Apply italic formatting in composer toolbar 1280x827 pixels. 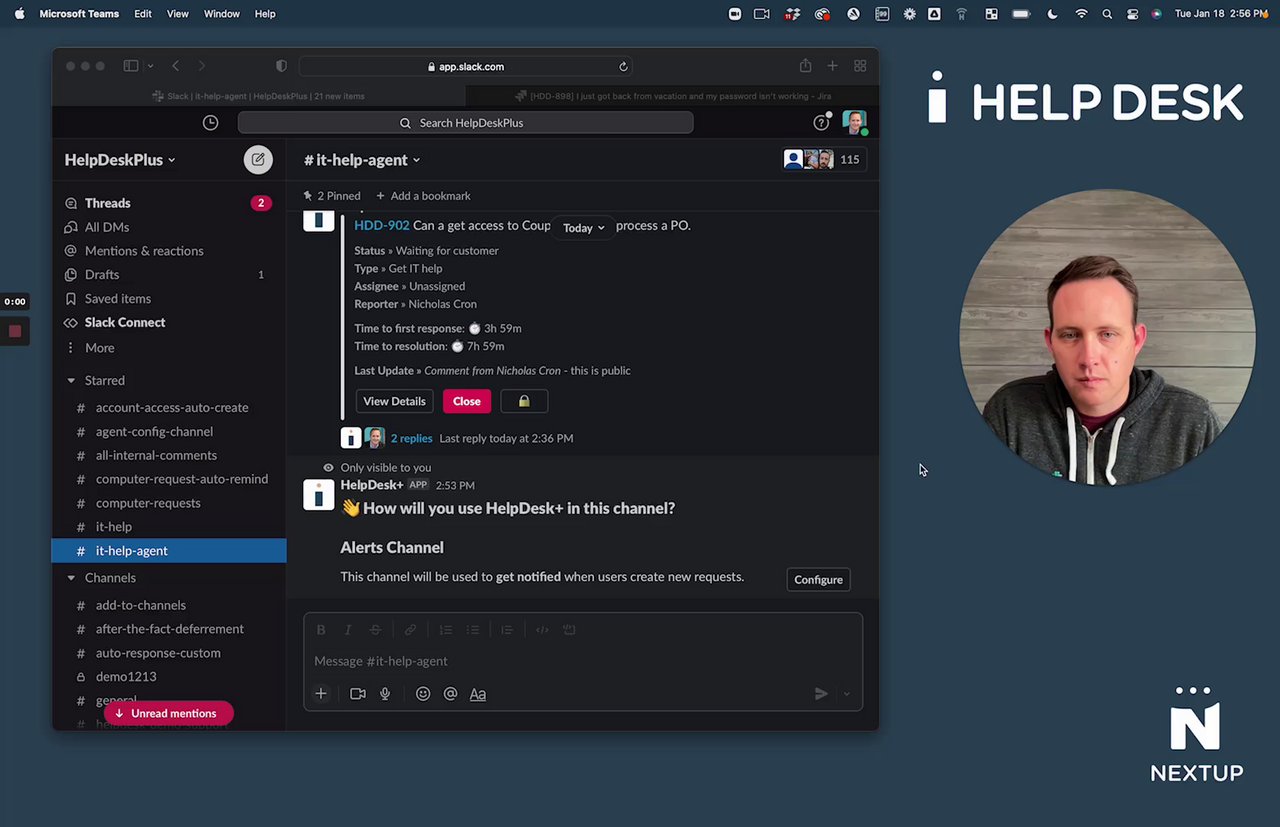[348, 630]
